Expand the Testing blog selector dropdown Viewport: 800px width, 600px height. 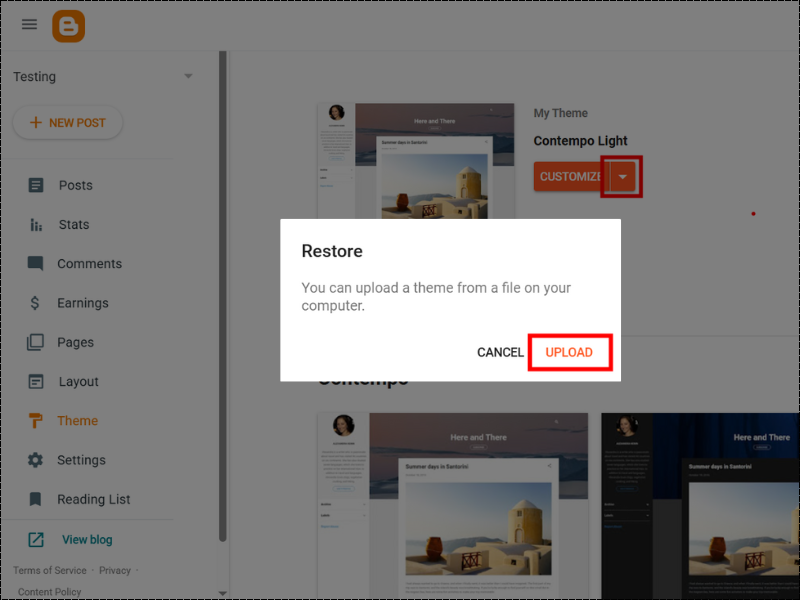pyautogui.click(x=189, y=76)
